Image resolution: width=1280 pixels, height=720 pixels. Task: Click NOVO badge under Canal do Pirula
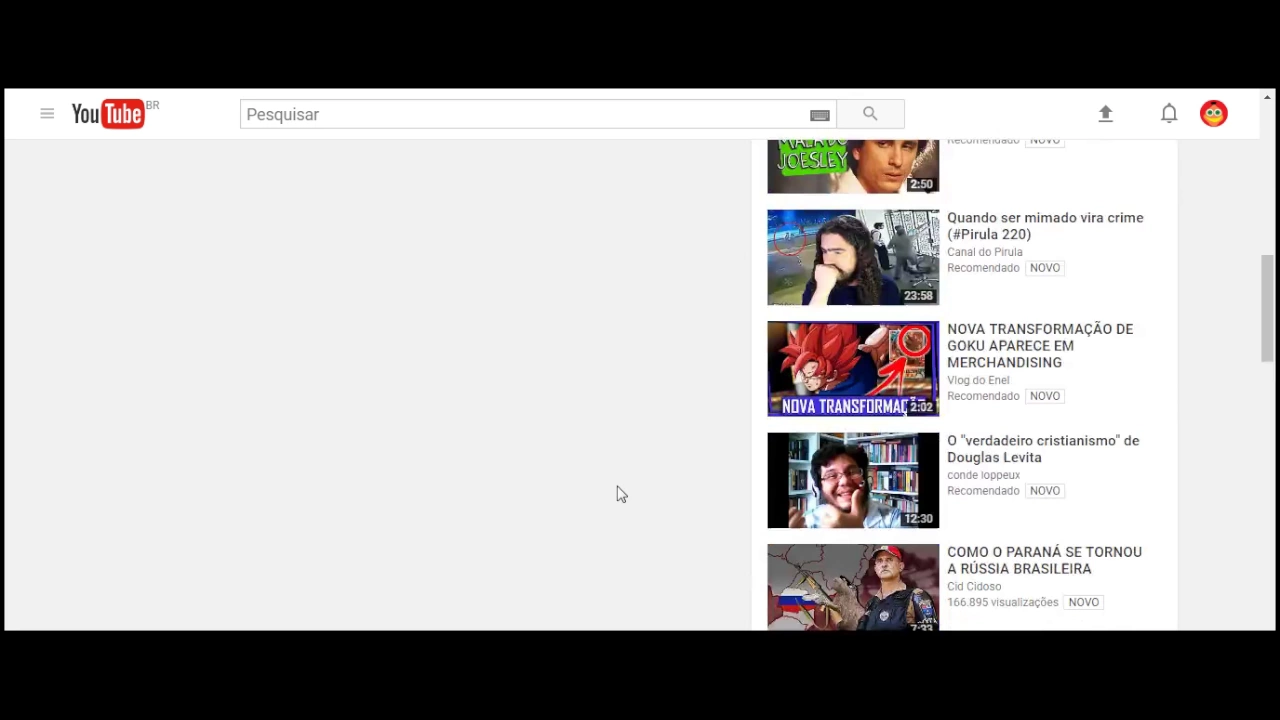(1045, 268)
